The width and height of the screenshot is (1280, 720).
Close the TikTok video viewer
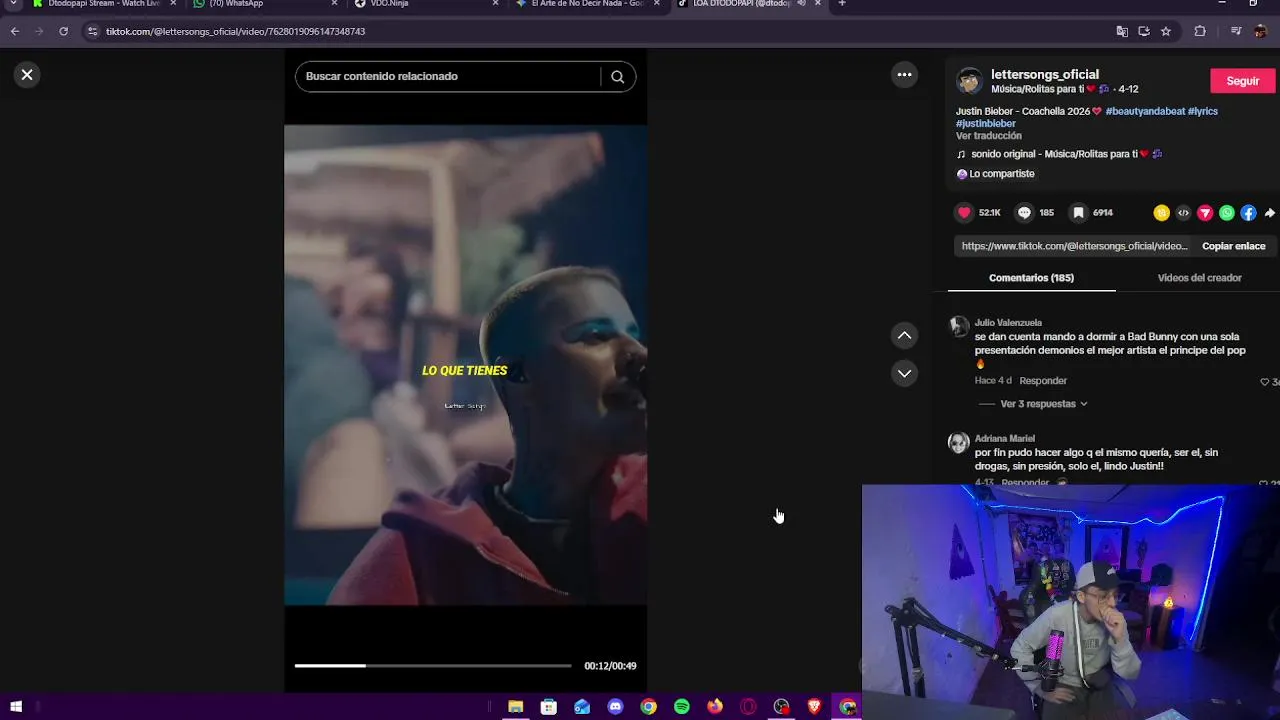[x=27, y=75]
